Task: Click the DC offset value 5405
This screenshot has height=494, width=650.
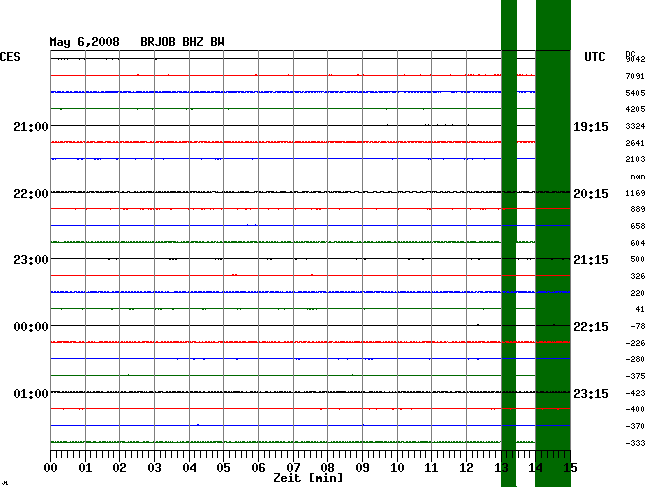Action: (x=635, y=93)
